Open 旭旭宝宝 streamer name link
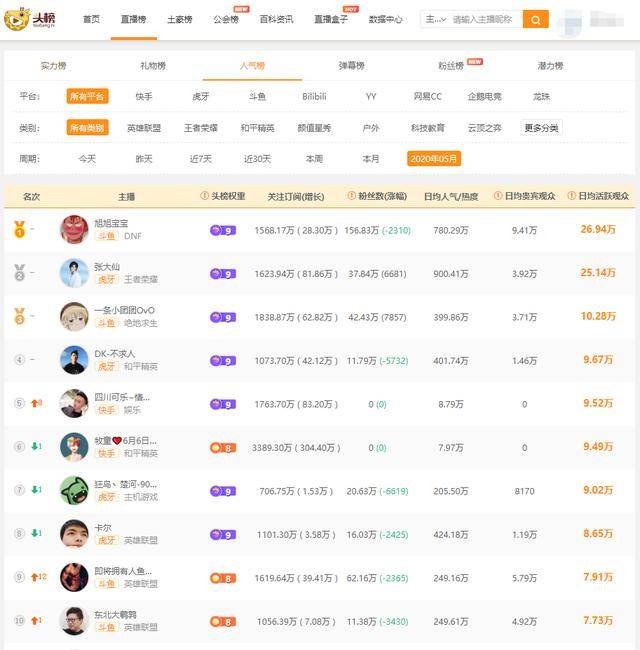Viewport: 640px width, 650px height. [x=111, y=223]
